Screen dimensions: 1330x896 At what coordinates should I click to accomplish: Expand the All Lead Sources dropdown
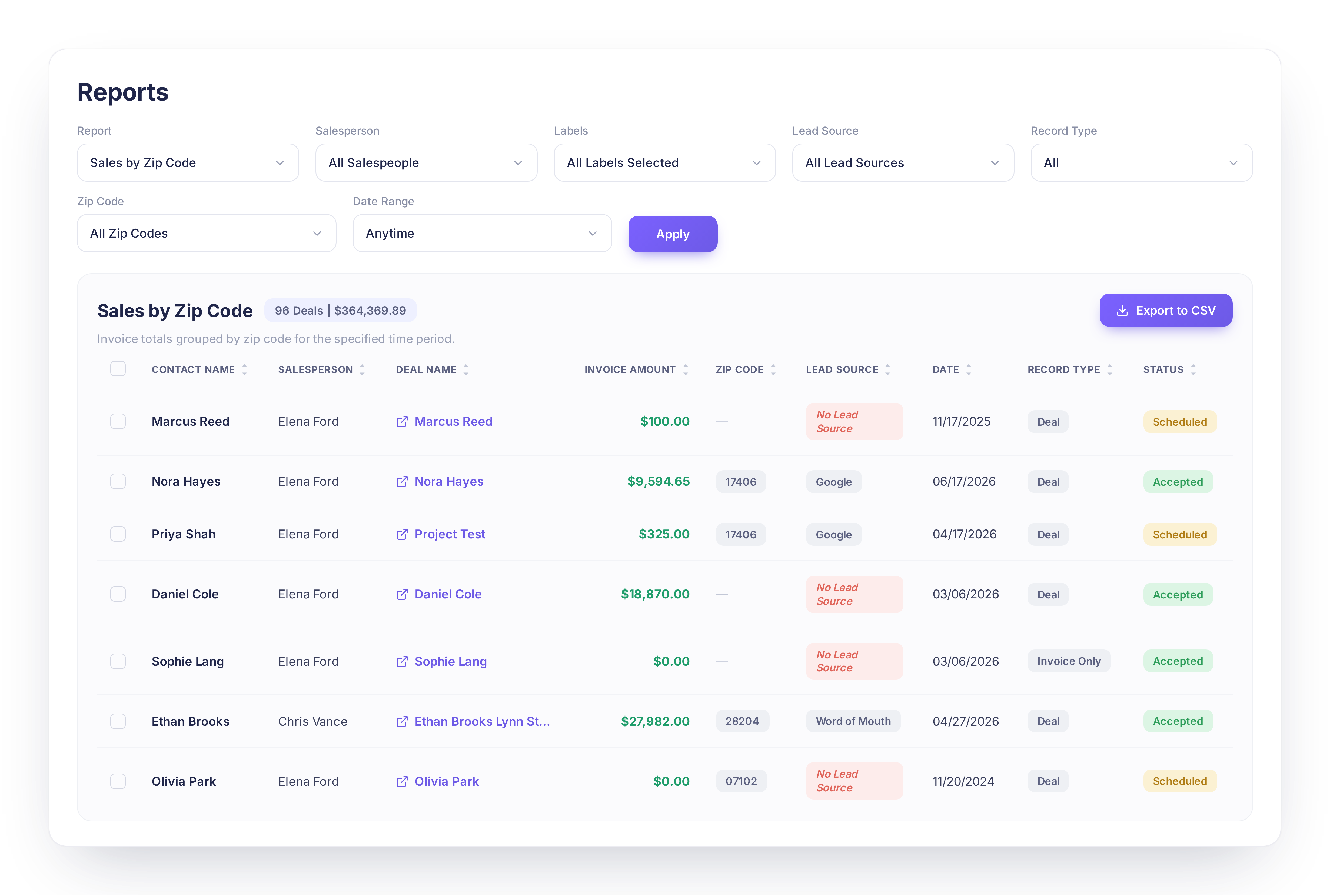(x=903, y=163)
